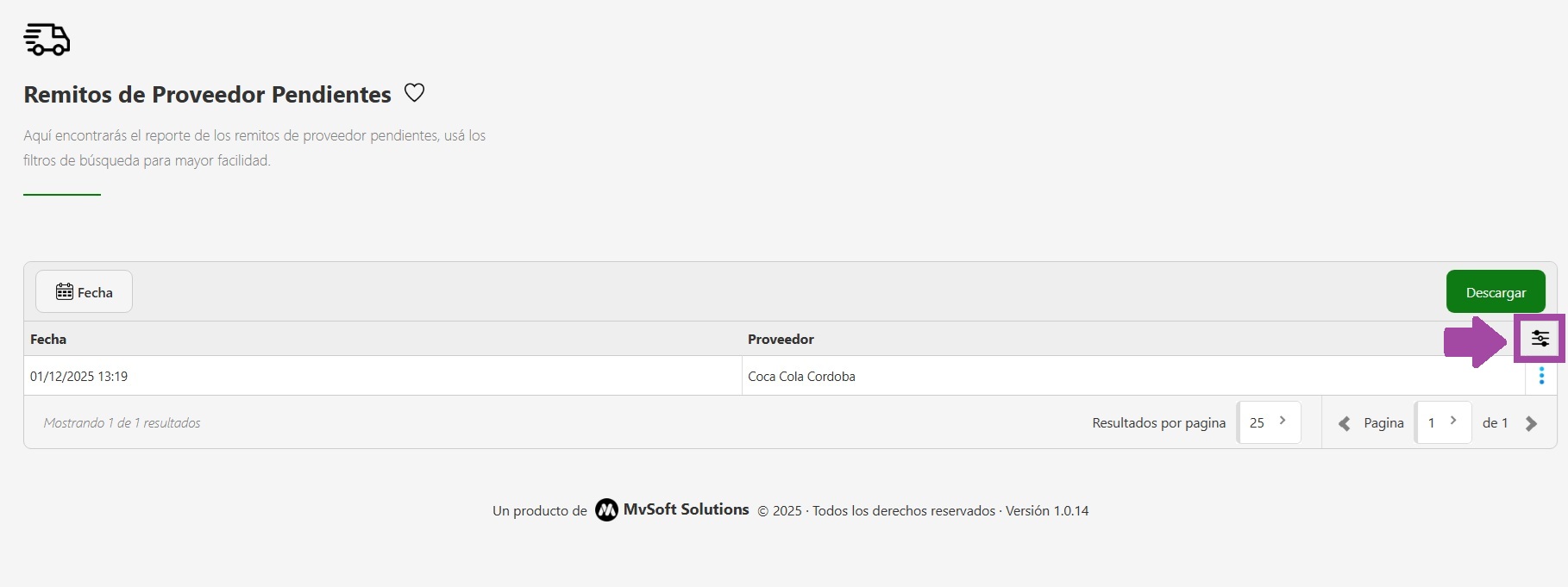Click the 'Versión 1.0.14' footer text
1568x587 pixels.
click(1047, 511)
